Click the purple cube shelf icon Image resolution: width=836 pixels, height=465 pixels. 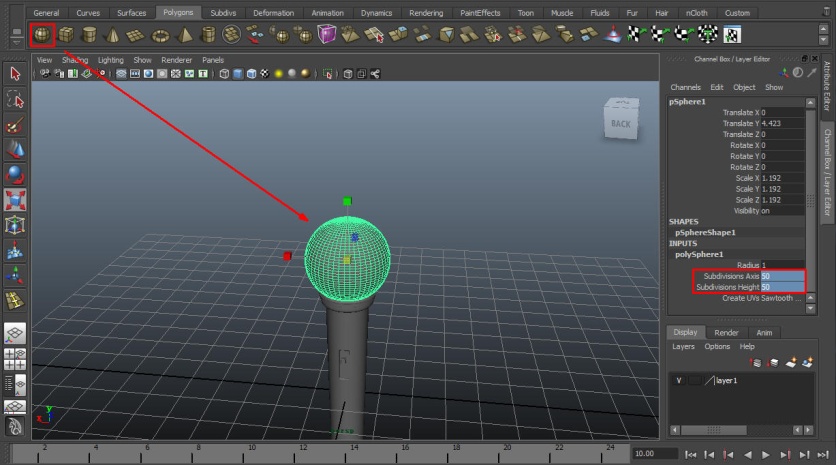click(326, 34)
